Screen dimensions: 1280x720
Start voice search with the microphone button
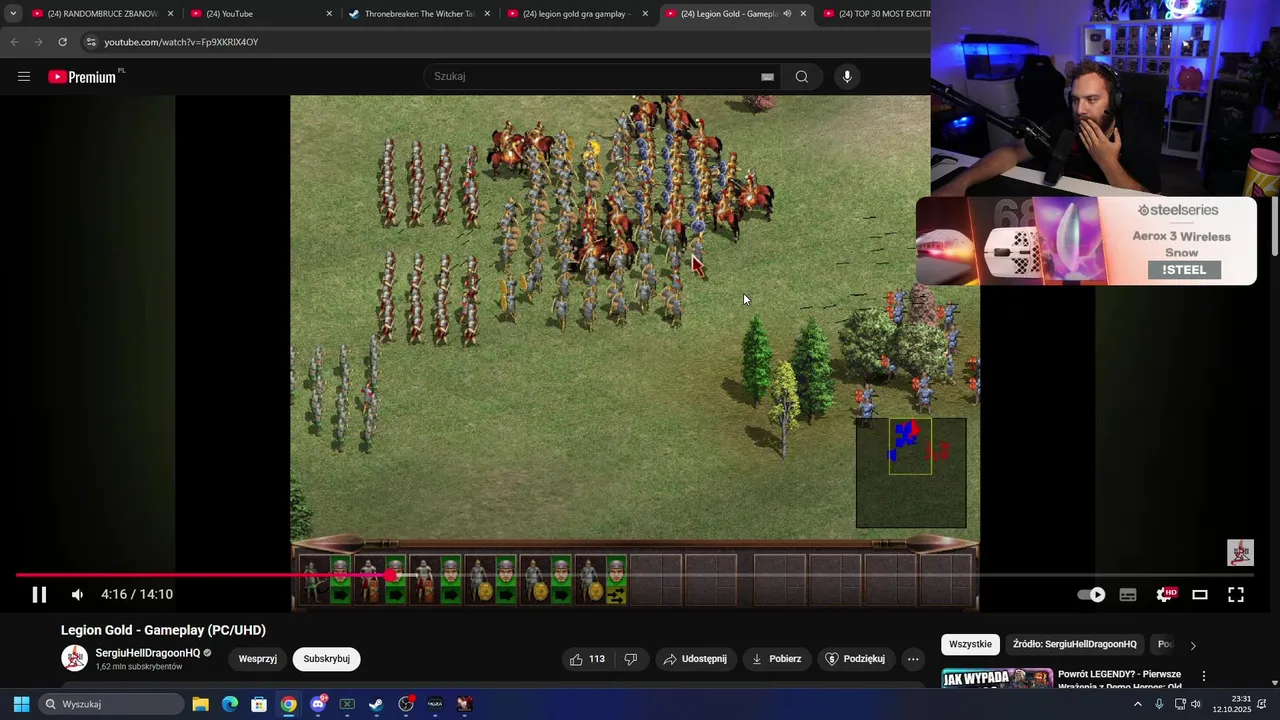pyautogui.click(x=847, y=77)
